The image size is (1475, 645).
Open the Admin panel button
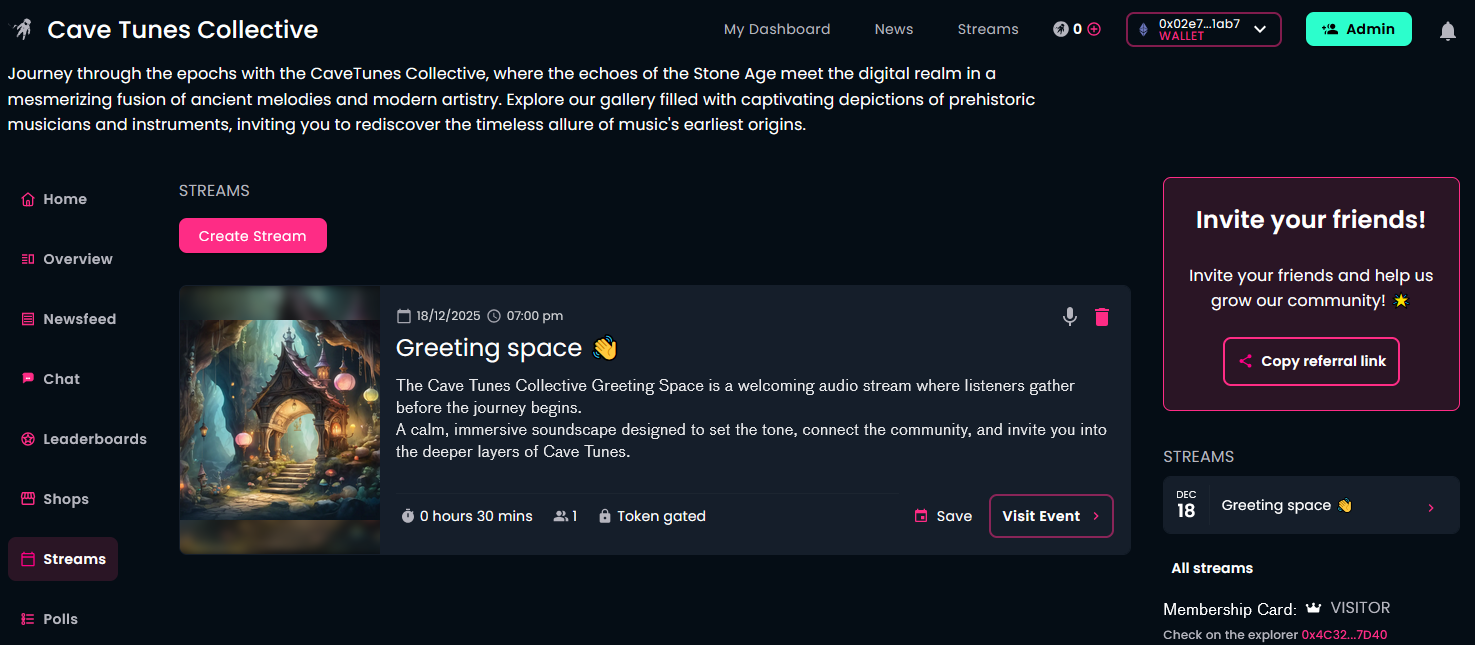1358,29
